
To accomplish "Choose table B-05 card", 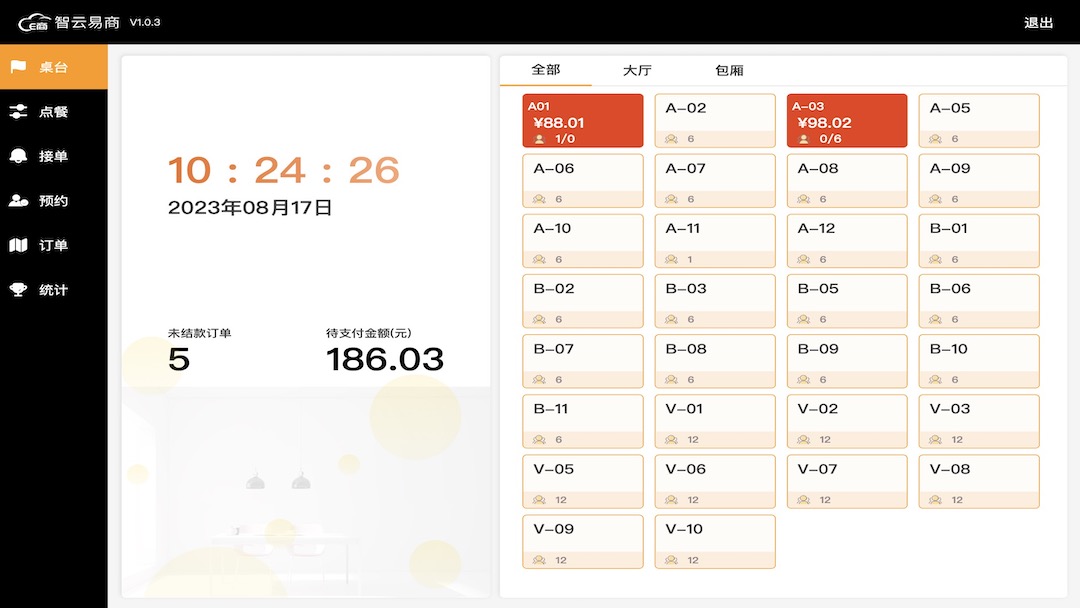I will pyautogui.click(x=846, y=301).
